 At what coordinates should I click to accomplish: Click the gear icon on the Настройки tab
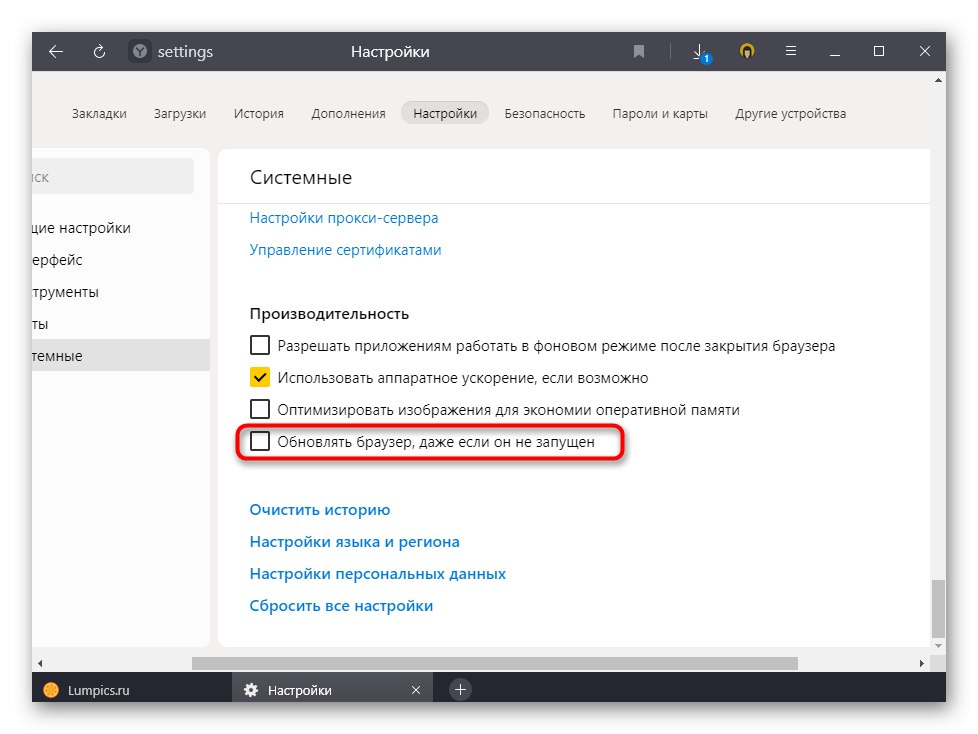(250, 689)
